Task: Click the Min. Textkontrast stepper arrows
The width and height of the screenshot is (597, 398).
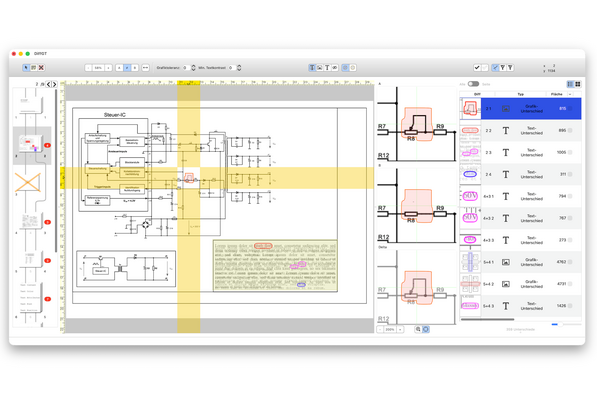Action: [x=239, y=68]
